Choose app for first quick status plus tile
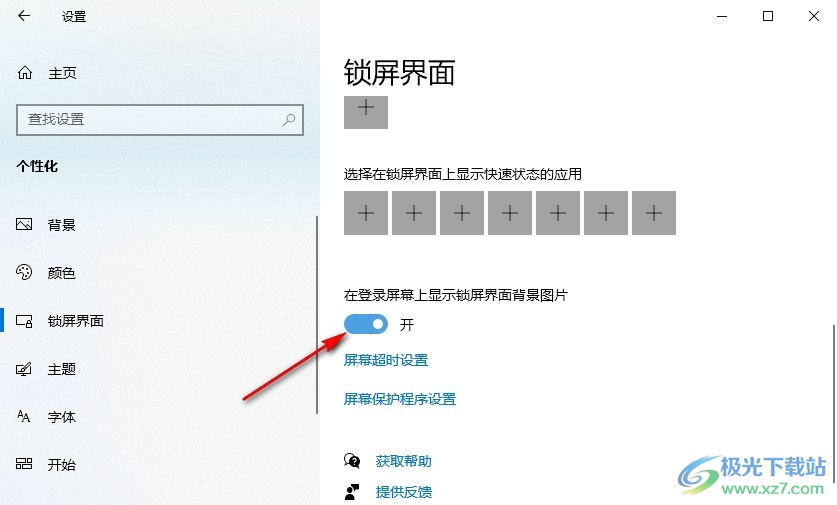The height and width of the screenshot is (505, 837). pos(366,213)
